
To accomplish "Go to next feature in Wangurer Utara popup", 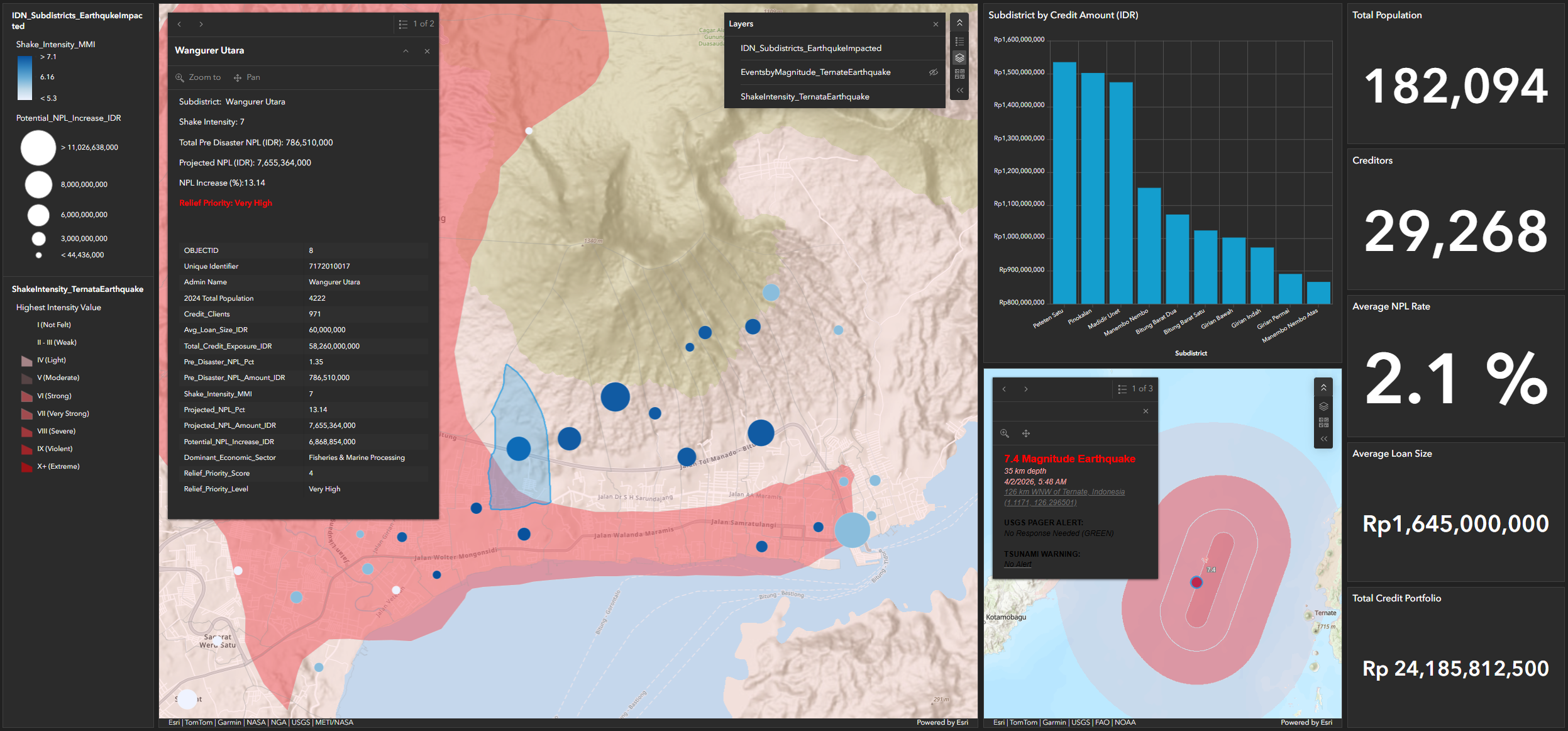I will tap(201, 24).
